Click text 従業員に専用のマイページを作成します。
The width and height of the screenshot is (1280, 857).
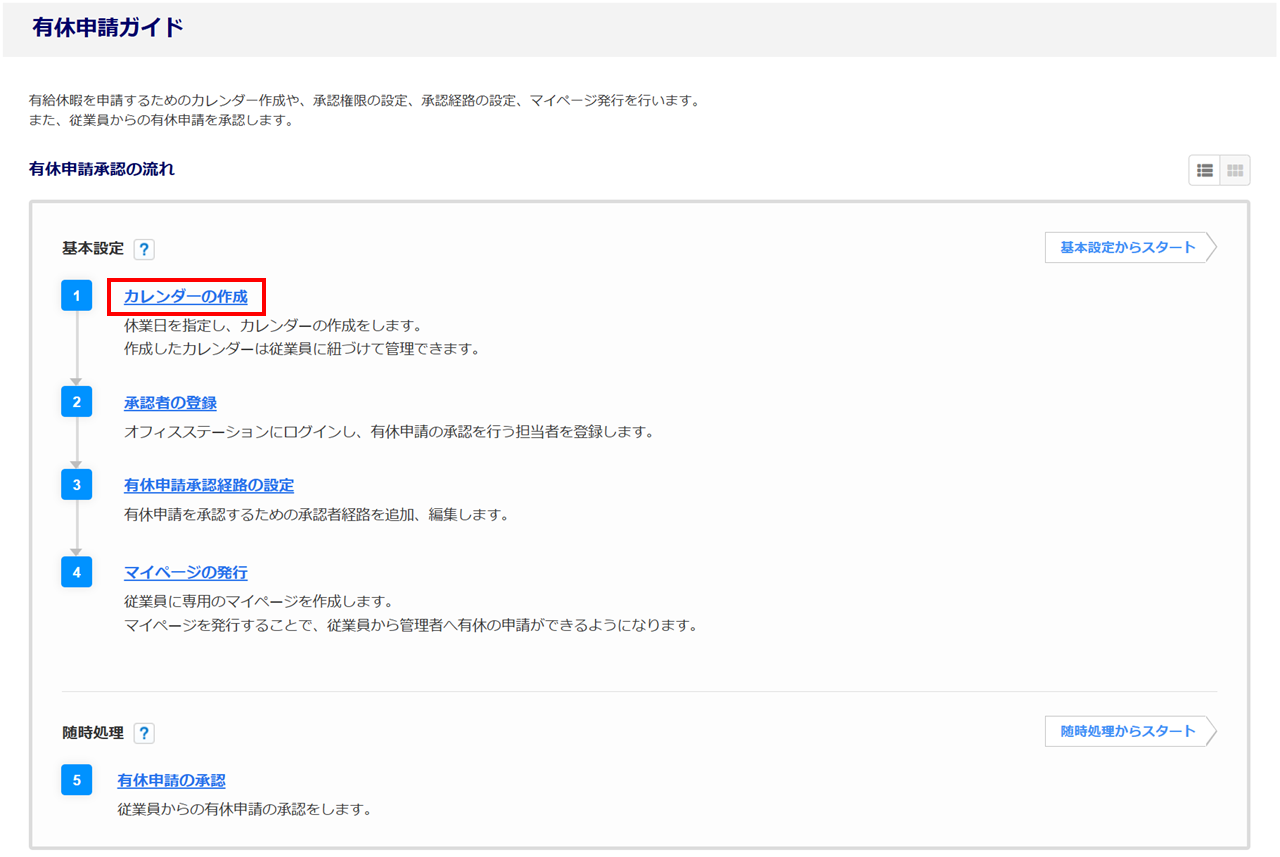(258, 602)
